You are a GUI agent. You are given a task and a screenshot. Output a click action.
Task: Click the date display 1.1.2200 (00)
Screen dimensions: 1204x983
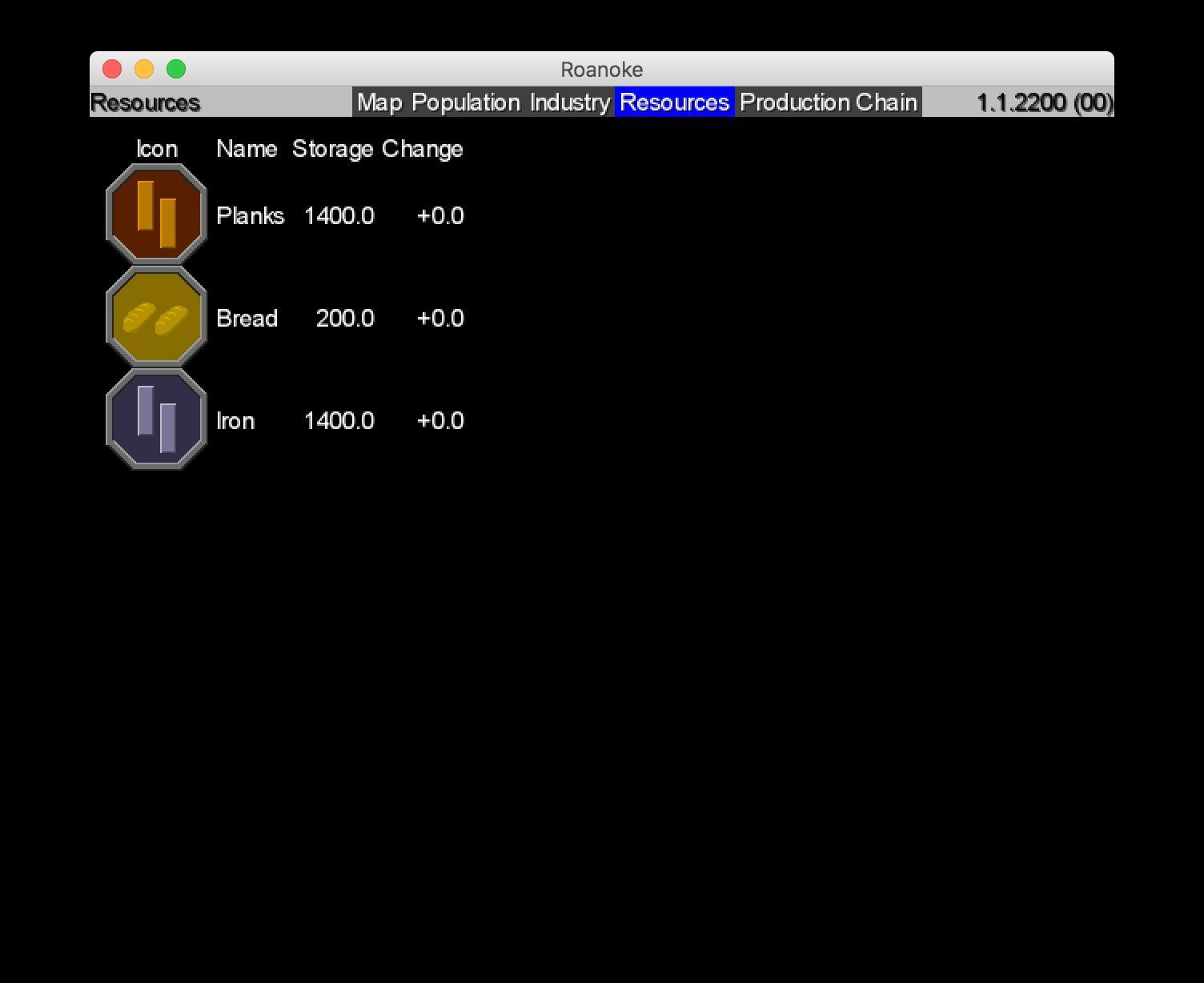1045,102
